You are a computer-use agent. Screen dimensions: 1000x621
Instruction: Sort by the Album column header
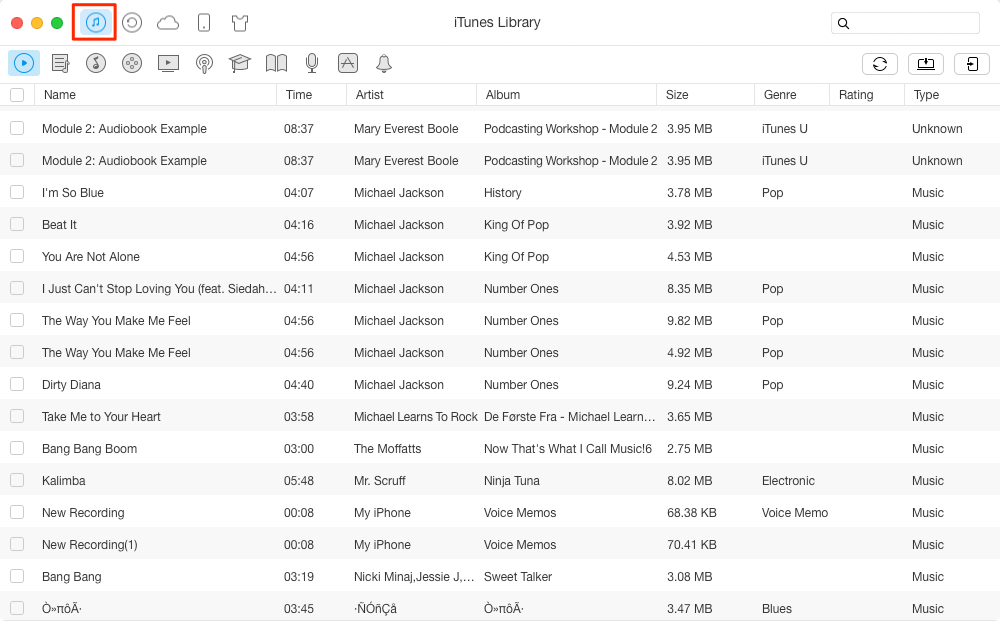coord(566,95)
